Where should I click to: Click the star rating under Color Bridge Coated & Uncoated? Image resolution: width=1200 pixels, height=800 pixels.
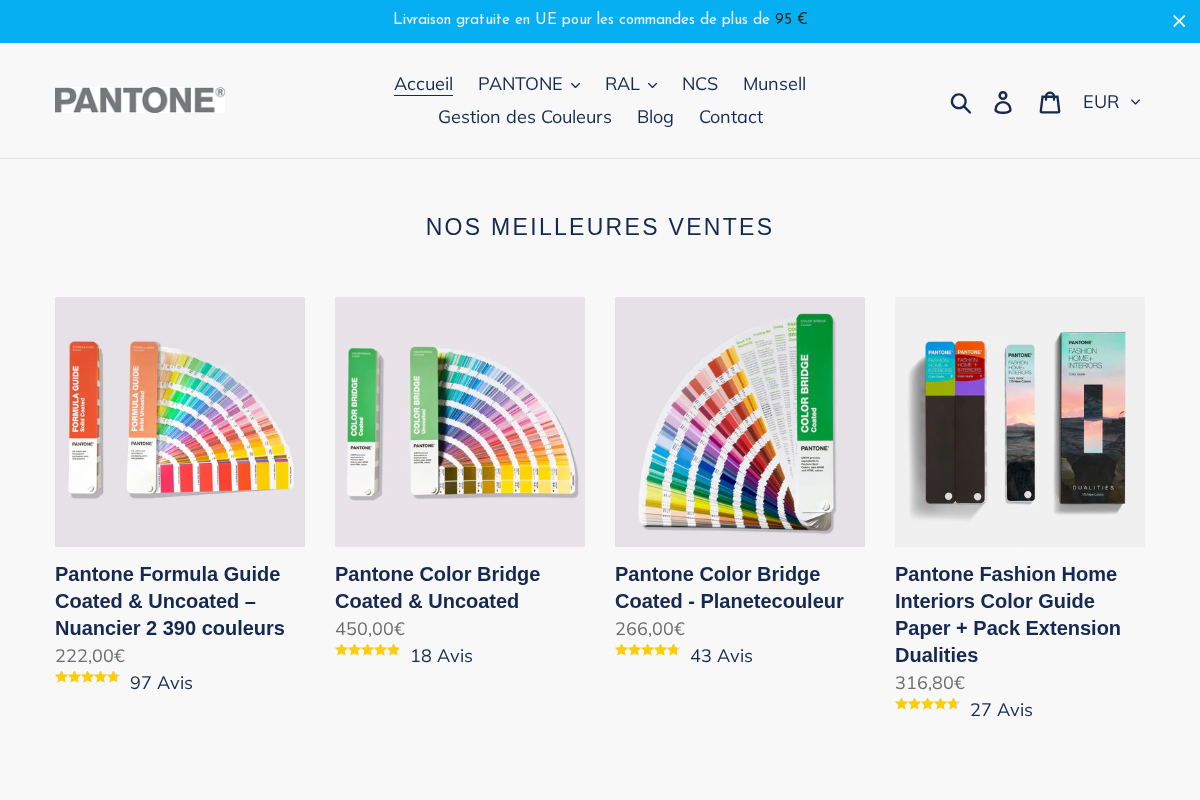368,649
